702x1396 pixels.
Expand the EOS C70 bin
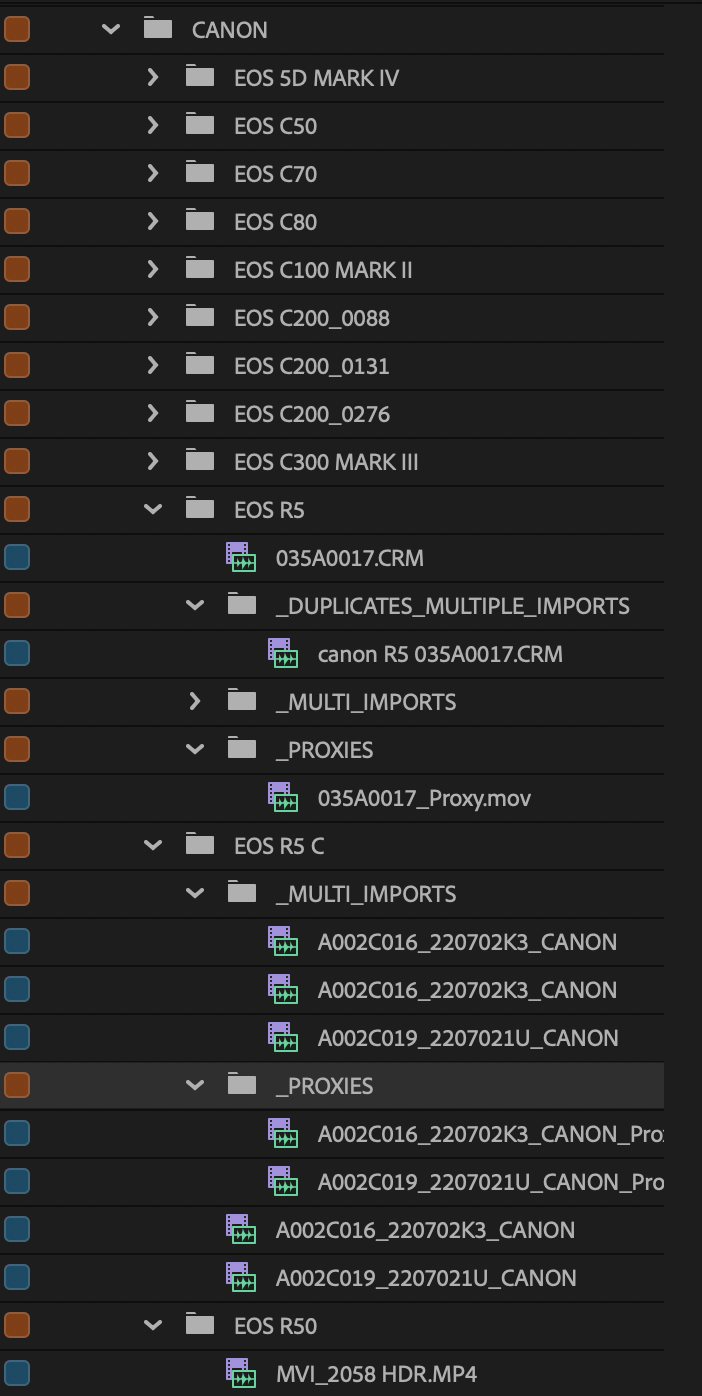152,173
